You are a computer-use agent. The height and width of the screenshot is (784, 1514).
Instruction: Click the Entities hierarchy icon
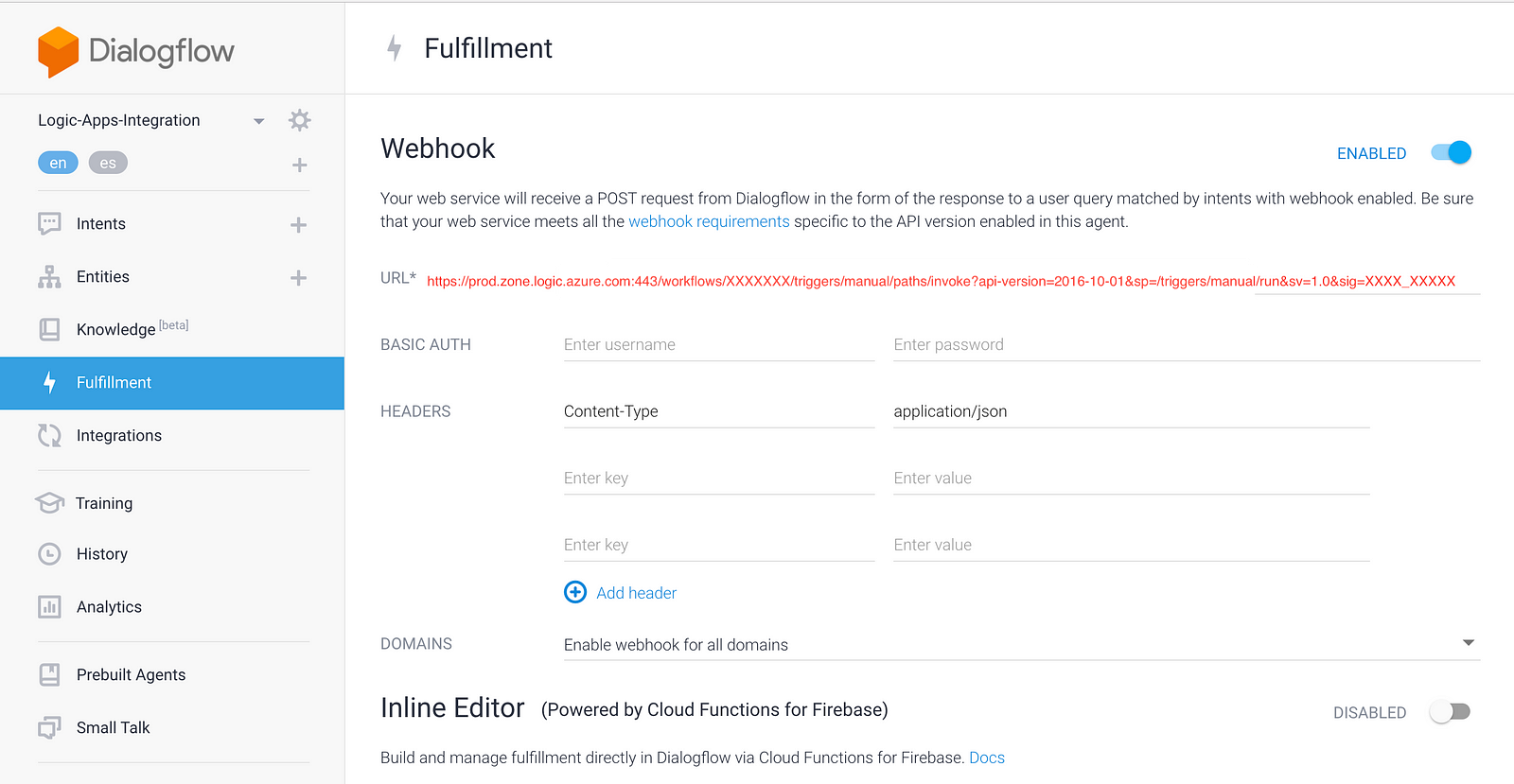[x=49, y=277]
